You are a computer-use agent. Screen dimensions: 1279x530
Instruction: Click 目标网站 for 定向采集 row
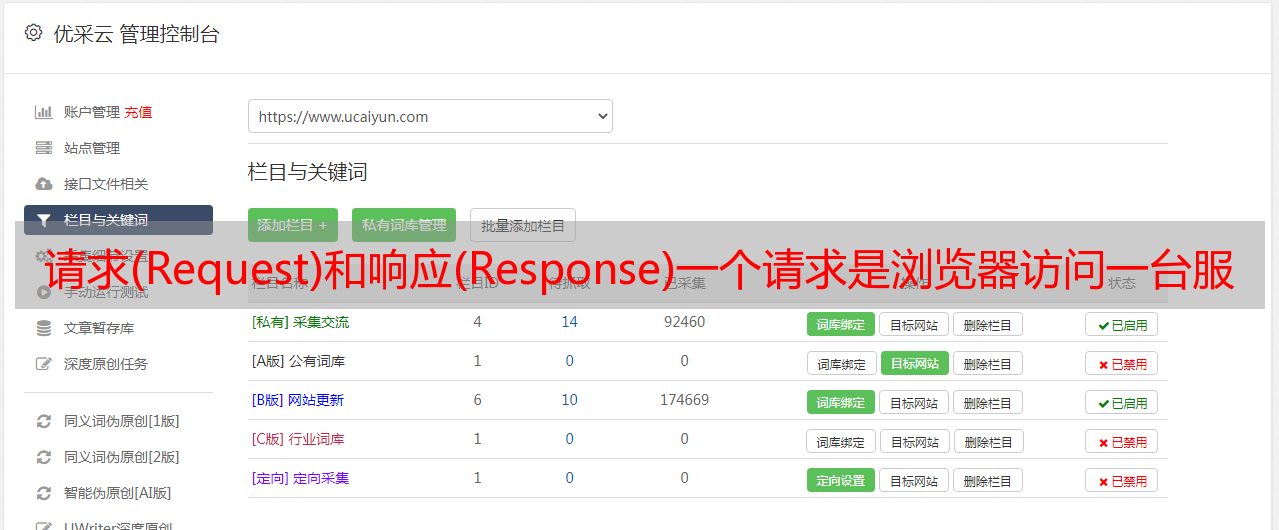click(914, 480)
